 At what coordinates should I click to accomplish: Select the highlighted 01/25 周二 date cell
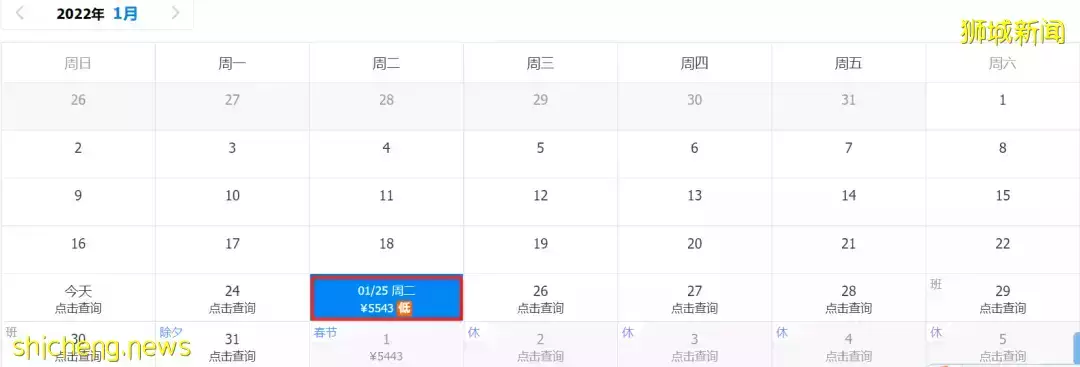click(x=386, y=298)
